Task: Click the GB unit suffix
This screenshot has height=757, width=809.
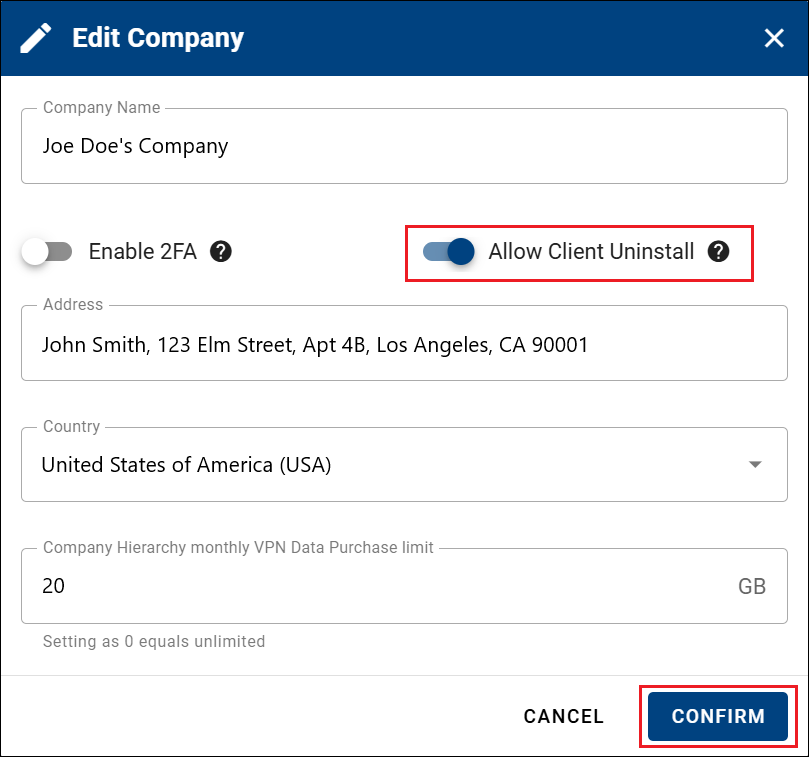Action: click(752, 586)
